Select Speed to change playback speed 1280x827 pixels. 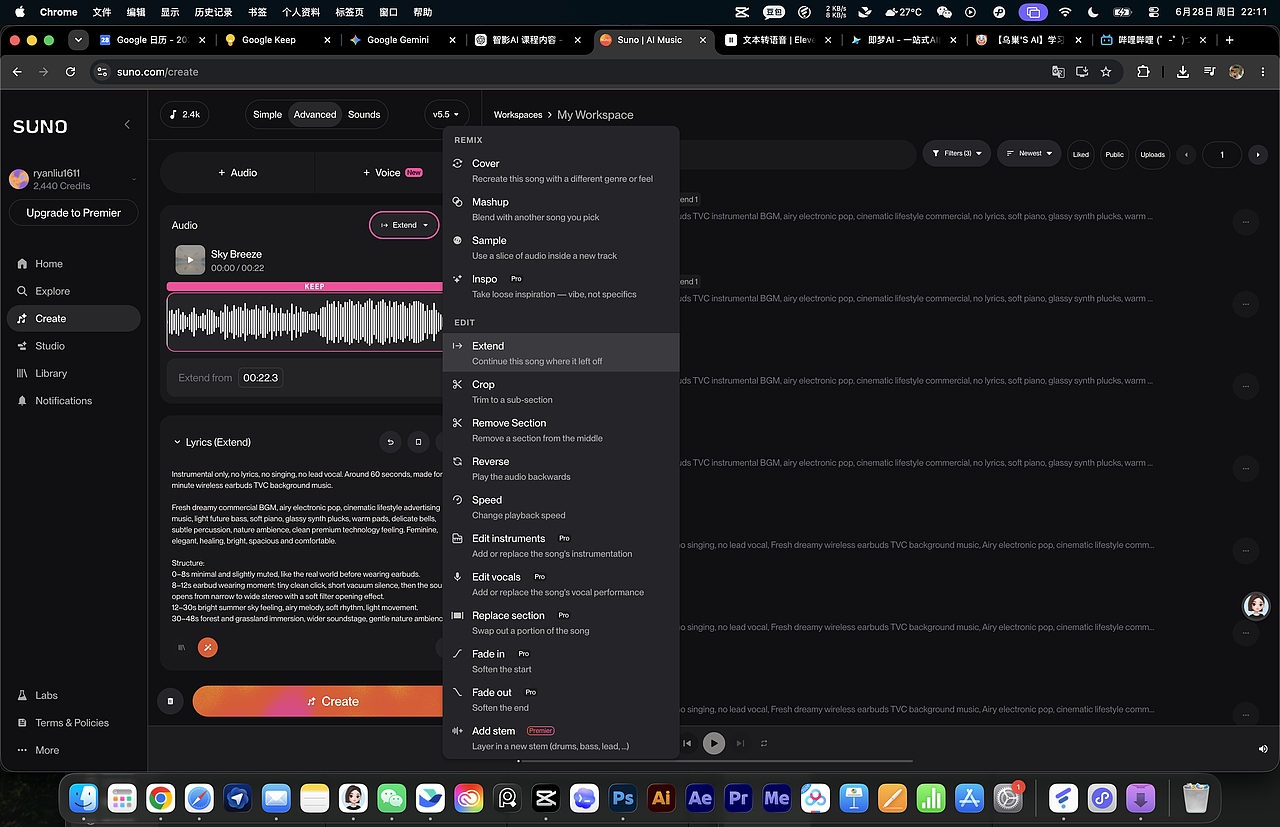[561, 507]
